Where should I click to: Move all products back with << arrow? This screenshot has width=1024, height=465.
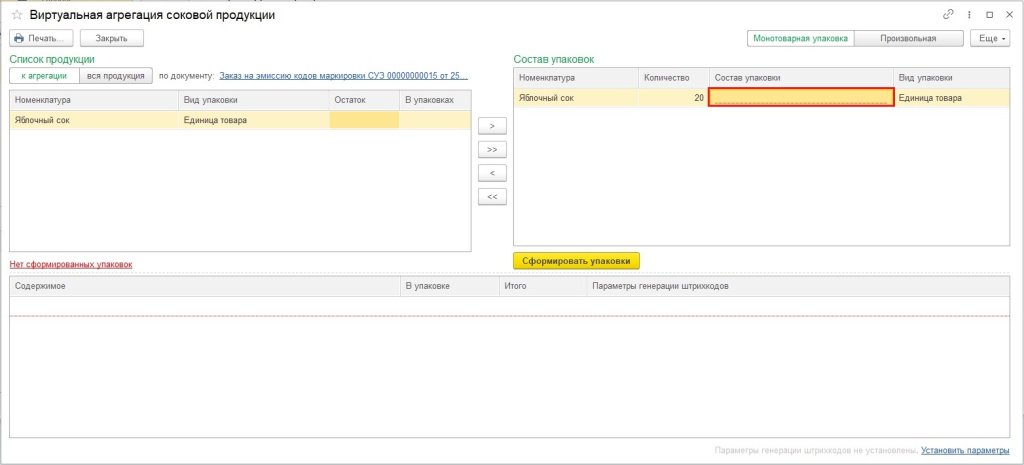pos(492,197)
